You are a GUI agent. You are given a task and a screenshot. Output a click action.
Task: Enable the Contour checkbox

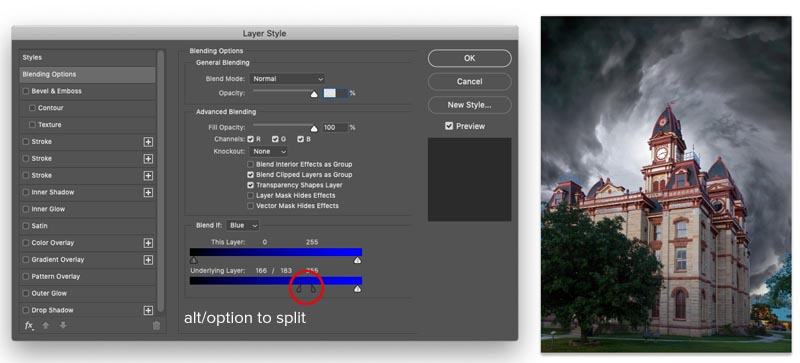pyautogui.click(x=32, y=108)
